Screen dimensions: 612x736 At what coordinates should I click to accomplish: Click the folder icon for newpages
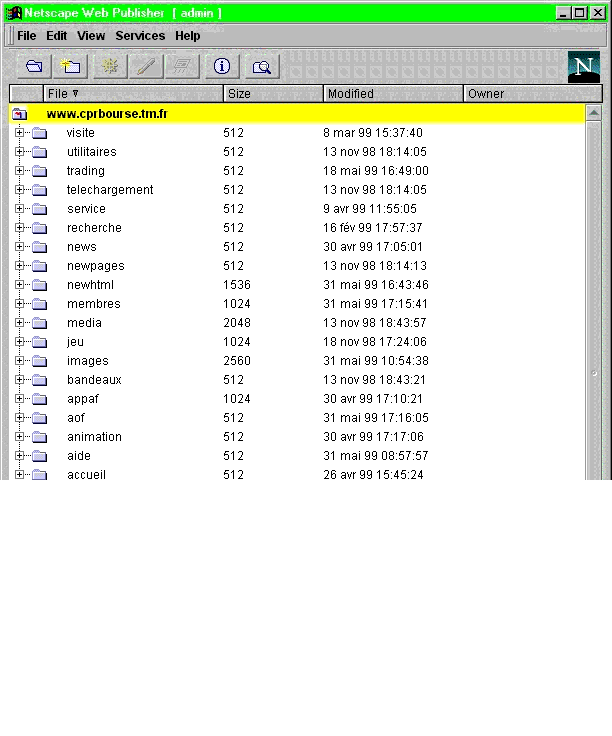pos(39,266)
